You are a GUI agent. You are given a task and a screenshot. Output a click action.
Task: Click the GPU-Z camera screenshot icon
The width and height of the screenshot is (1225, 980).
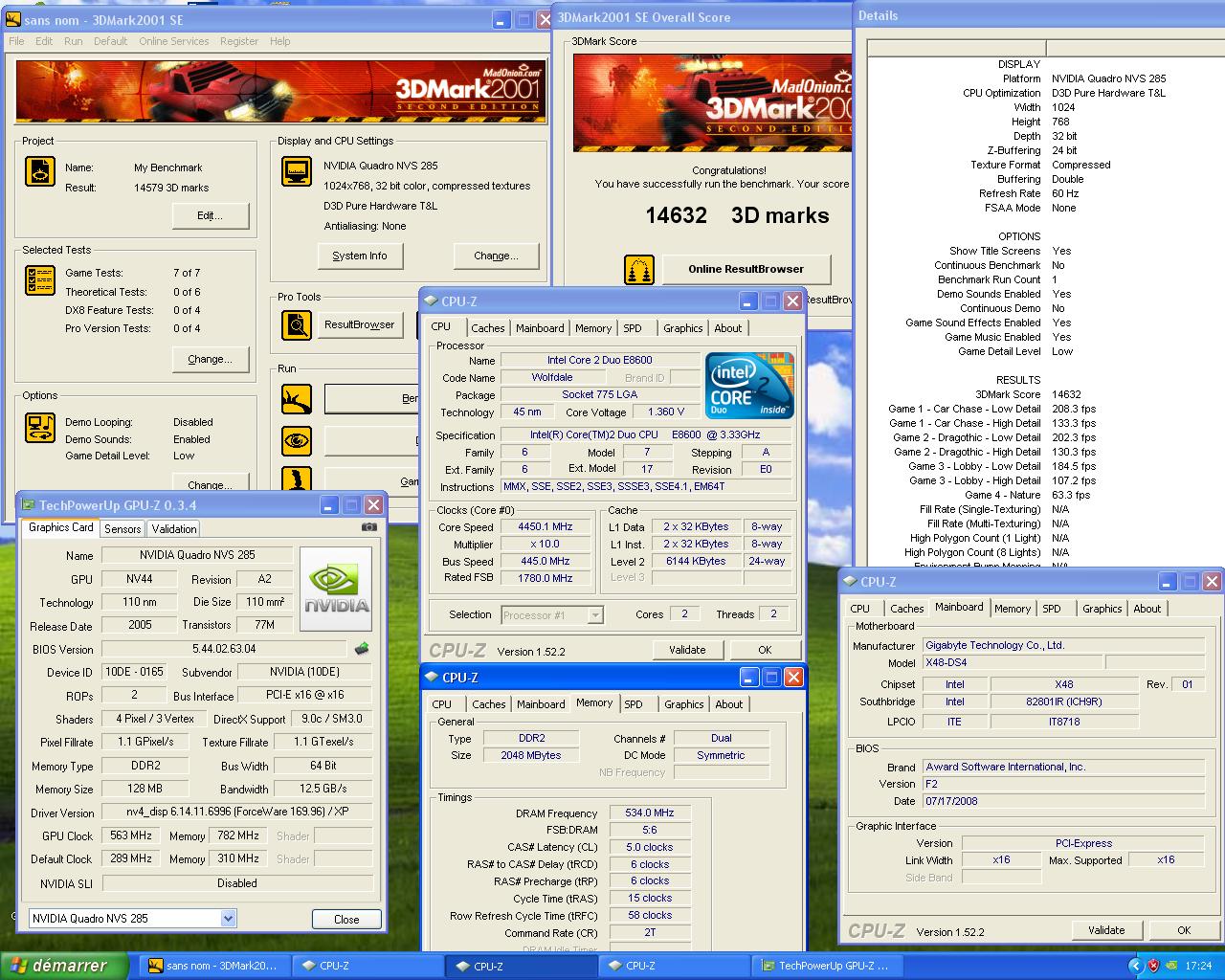coord(369,527)
